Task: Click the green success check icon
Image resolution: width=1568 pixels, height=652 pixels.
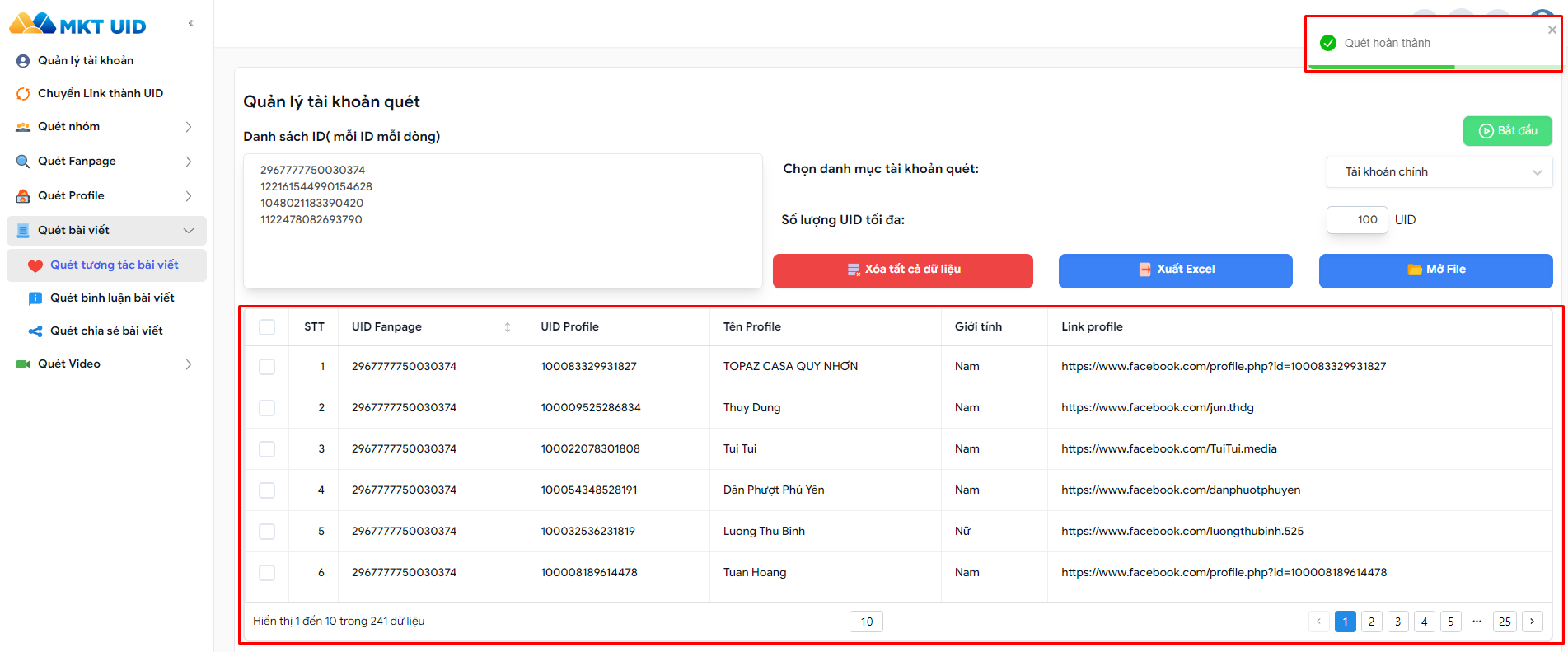Action: point(1328,43)
